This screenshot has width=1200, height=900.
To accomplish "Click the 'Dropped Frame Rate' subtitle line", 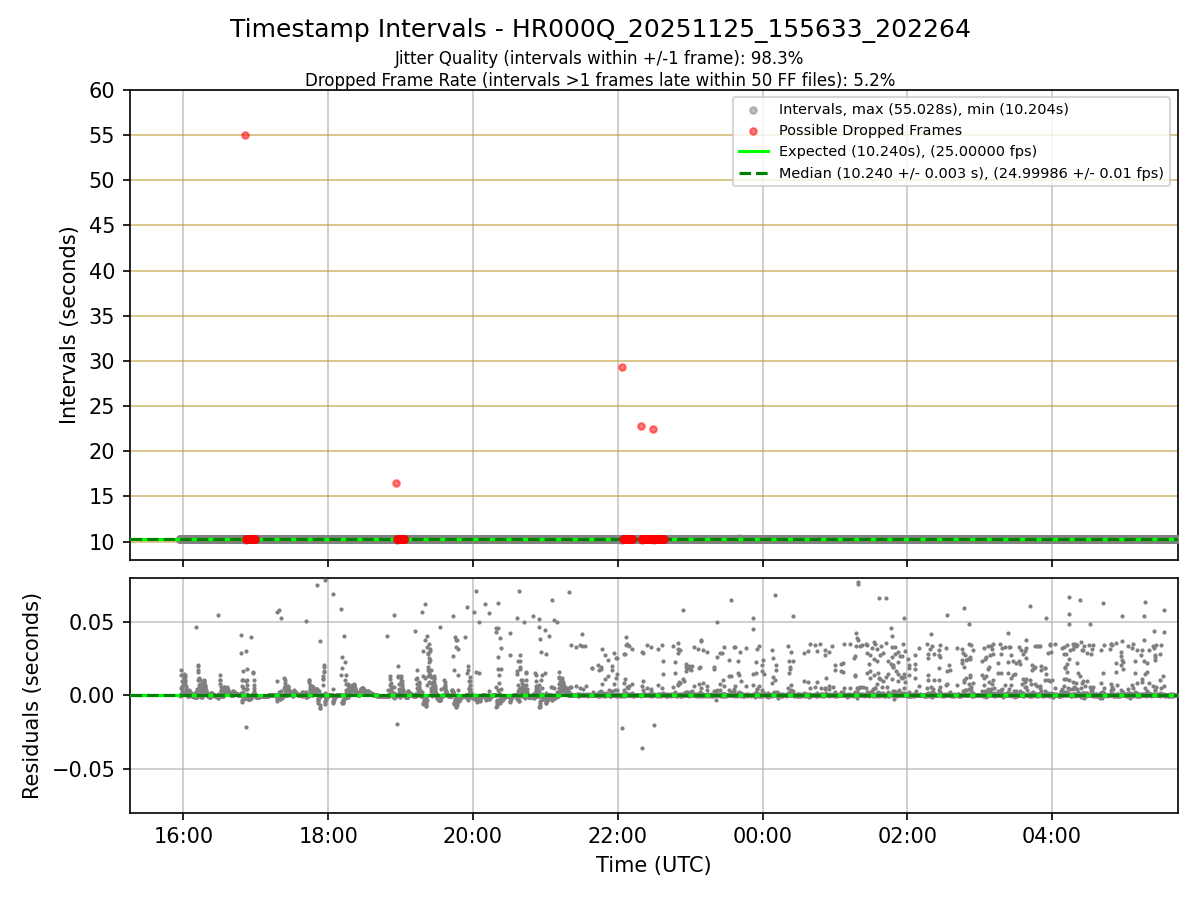I will click(x=600, y=79).
